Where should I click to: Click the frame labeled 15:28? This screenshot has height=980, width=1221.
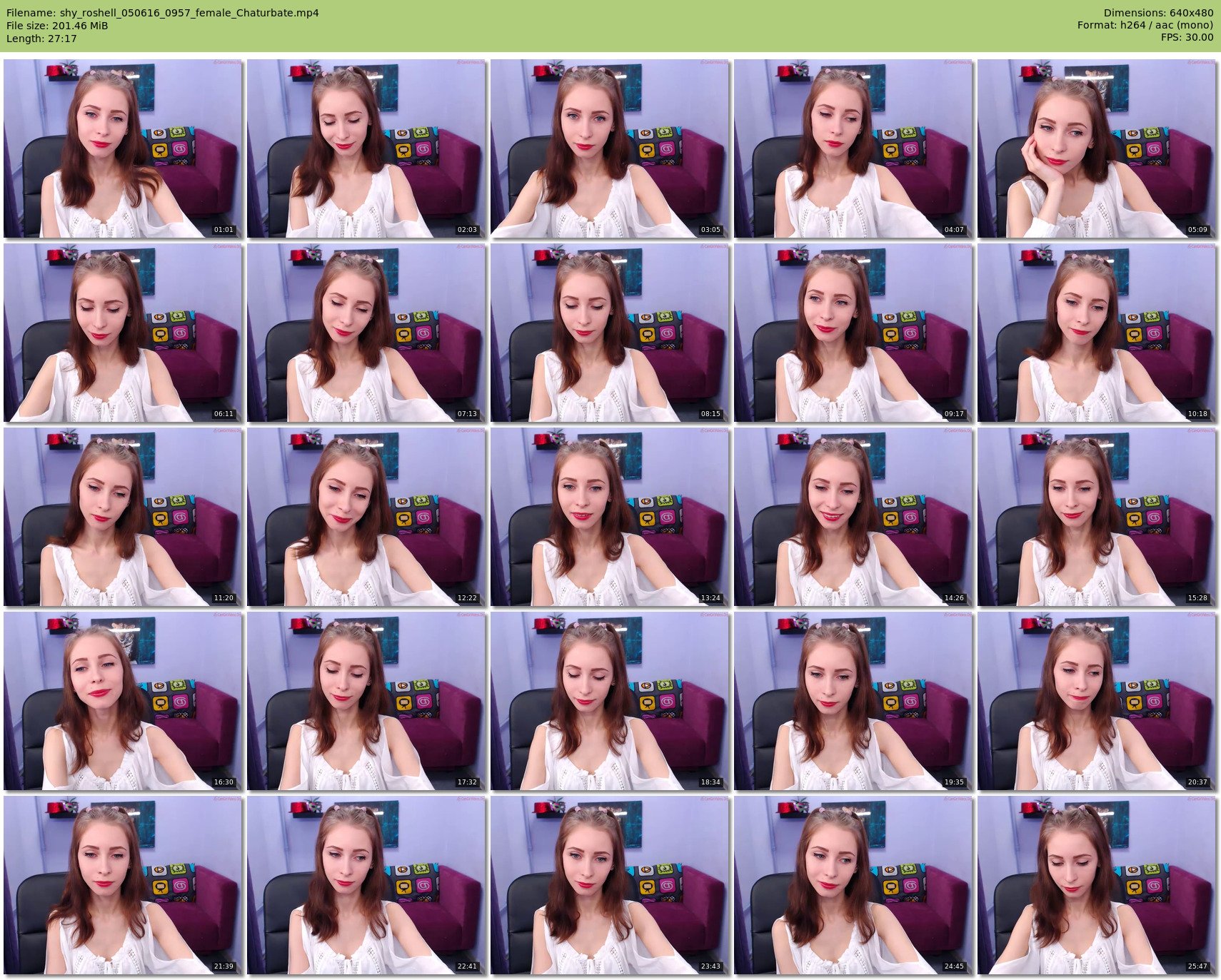pyautogui.click(x=1097, y=517)
